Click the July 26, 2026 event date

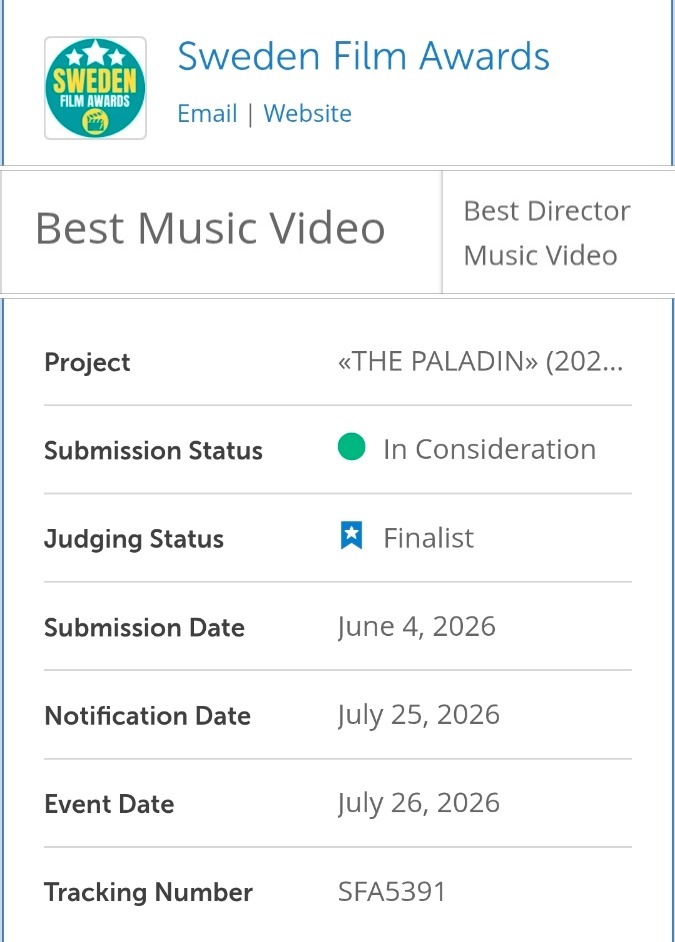point(418,803)
